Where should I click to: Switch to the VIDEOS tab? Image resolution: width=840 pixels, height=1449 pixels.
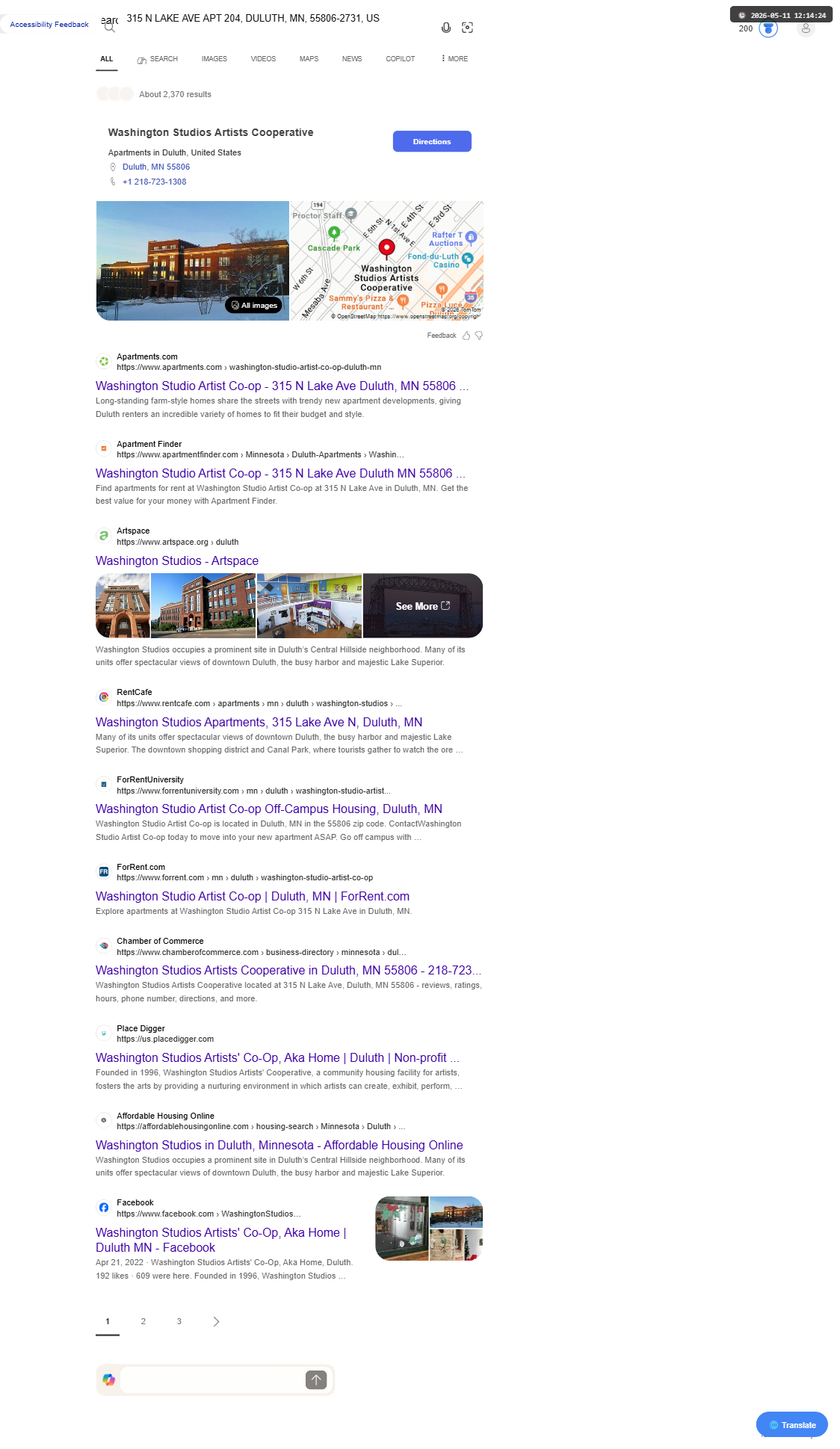(x=263, y=59)
